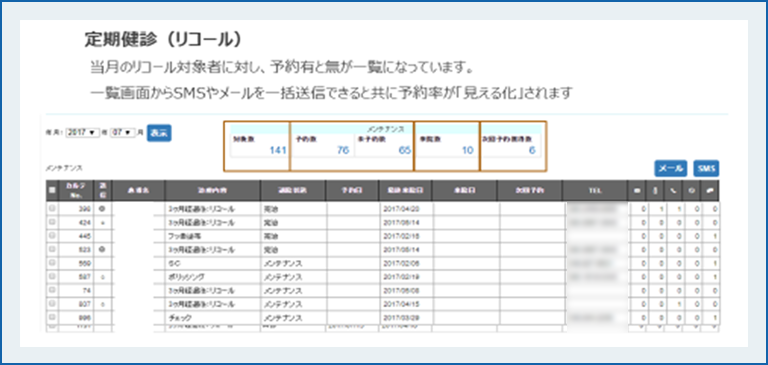The height and width of the screenshot is (365, 768).
Task: Click the next-appointment count value 6
Action: tap(532, 150)
